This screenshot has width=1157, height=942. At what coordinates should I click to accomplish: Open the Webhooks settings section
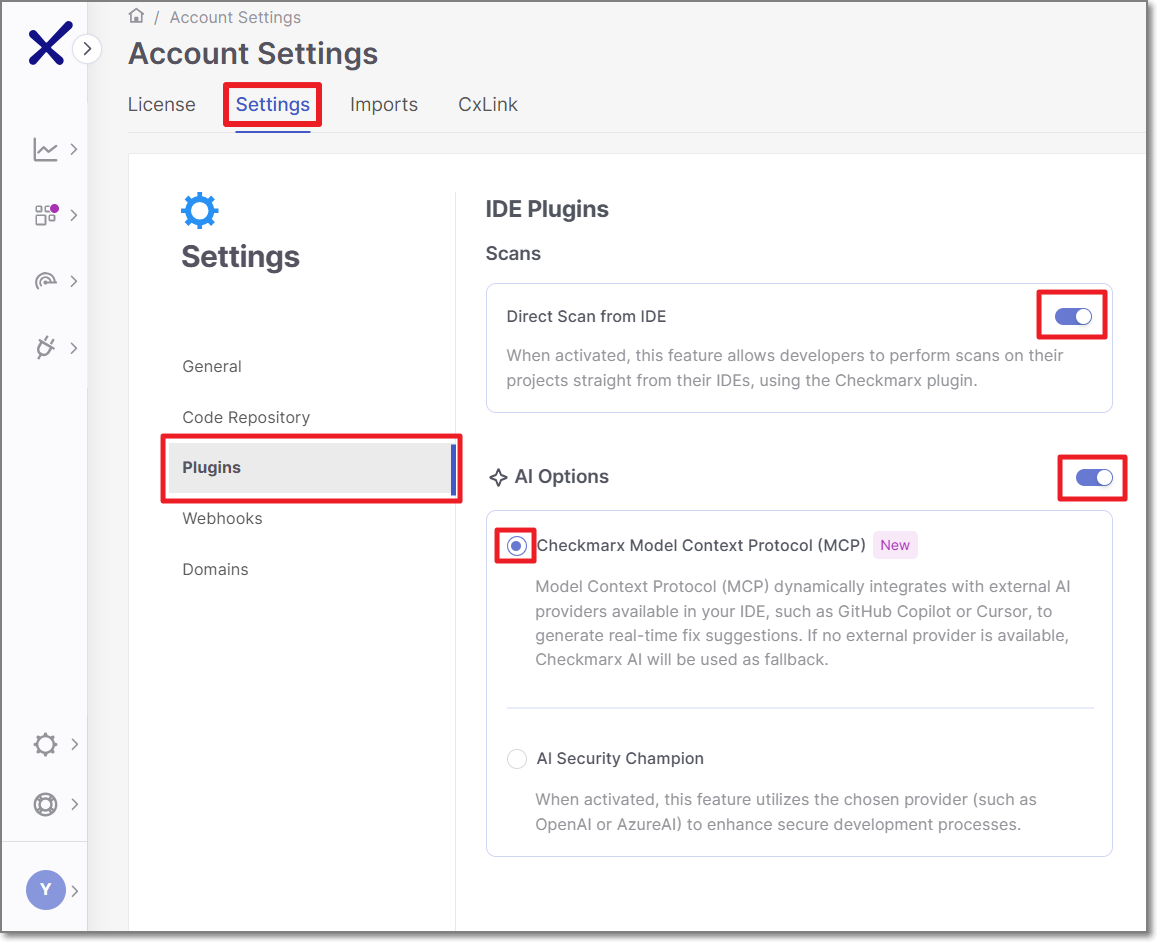coord(222,518)
